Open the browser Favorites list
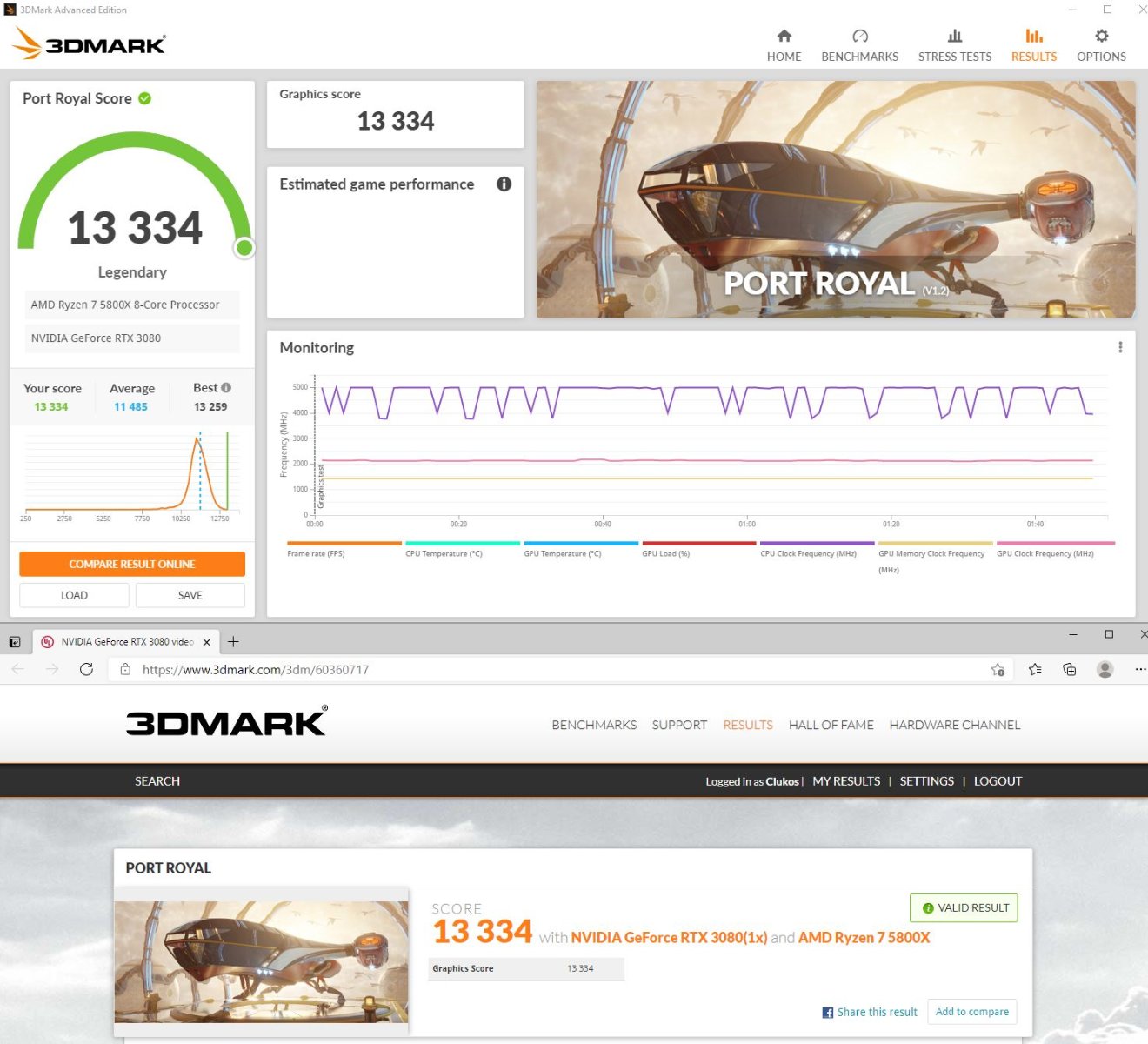Image resolution: width=1148 pixels, height=1044 pixels. click(x=1035, y=669)
